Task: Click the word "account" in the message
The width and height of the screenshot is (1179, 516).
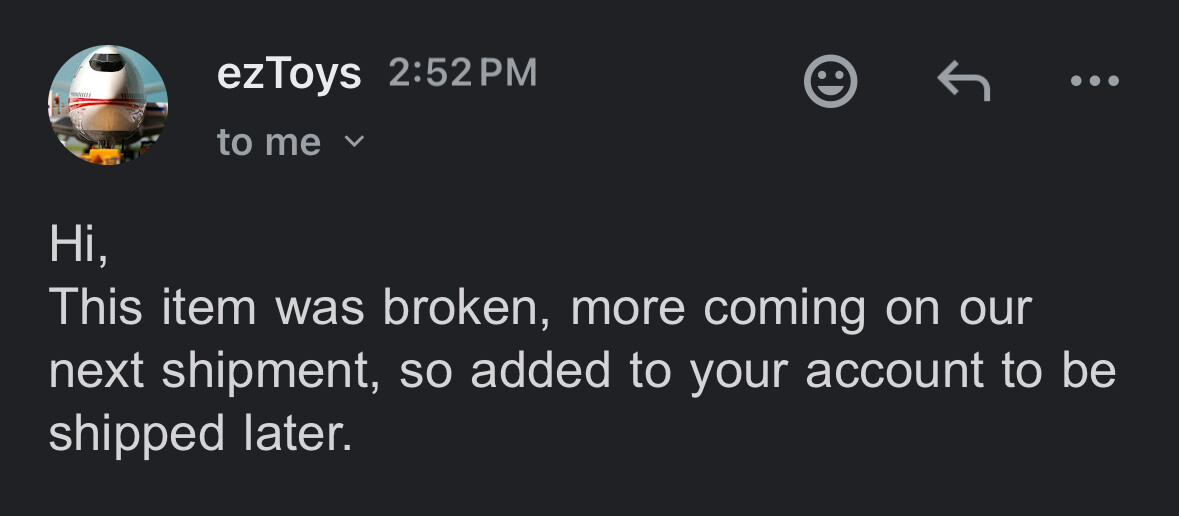Action: (895, 372)
